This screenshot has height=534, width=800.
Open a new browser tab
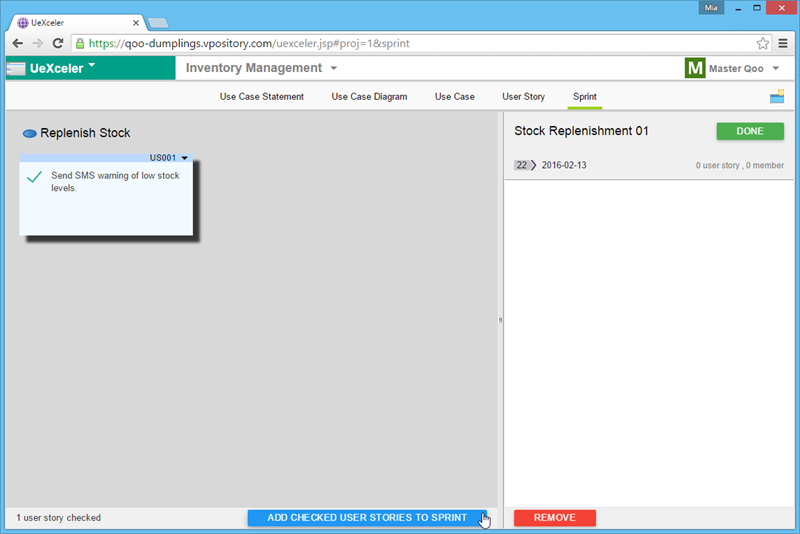pyautogui.click(x=158, y=23)
